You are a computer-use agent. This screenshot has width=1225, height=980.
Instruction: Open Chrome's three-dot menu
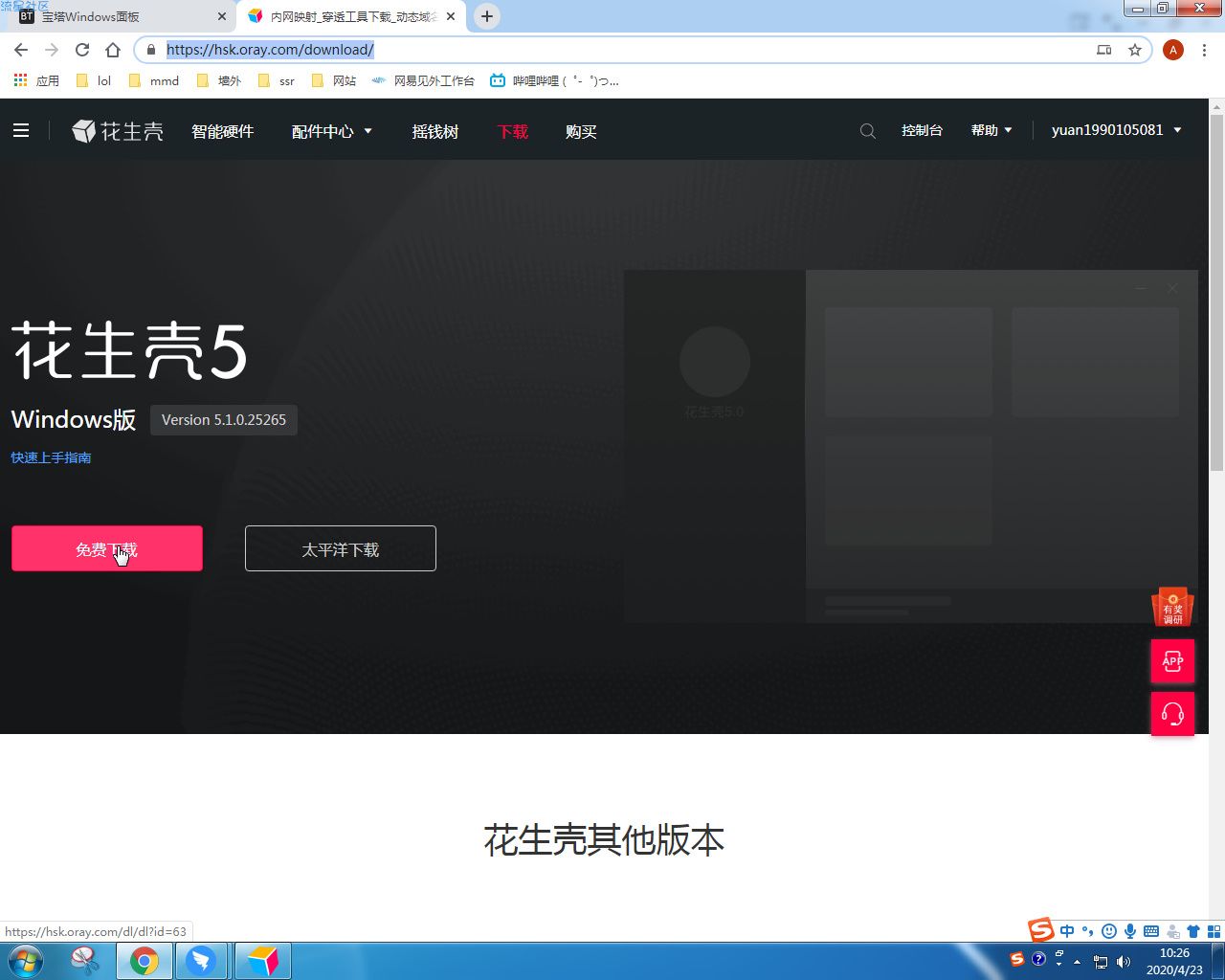[x=1204, y=50]
